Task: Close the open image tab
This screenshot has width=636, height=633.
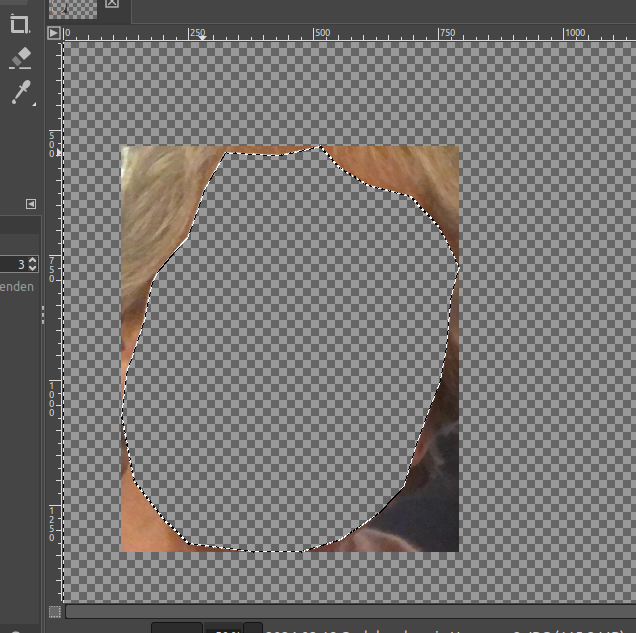Action: click(x=111, y=4)
